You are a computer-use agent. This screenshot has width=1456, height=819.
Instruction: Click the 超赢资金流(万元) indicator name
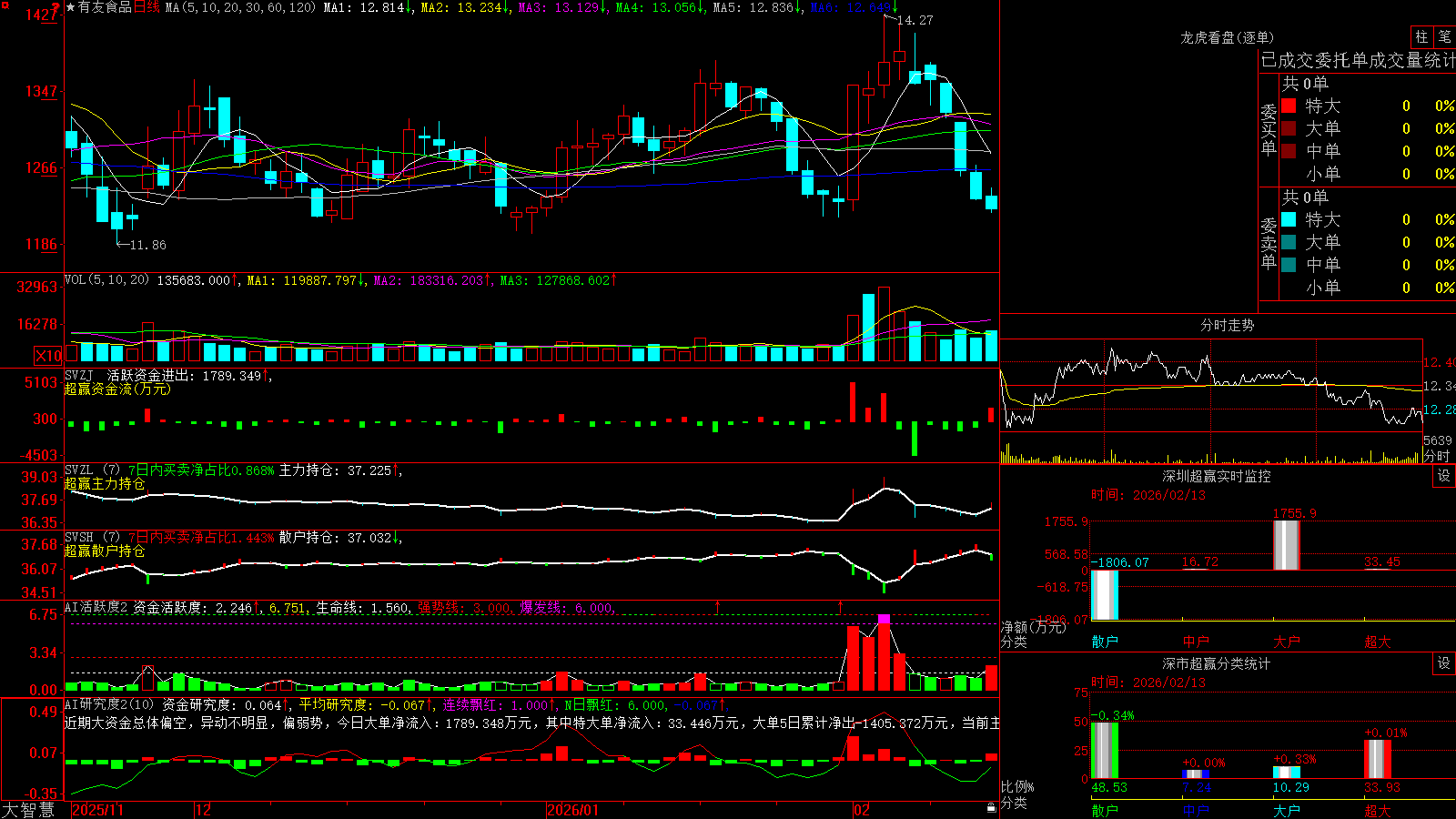click(117, 389)
